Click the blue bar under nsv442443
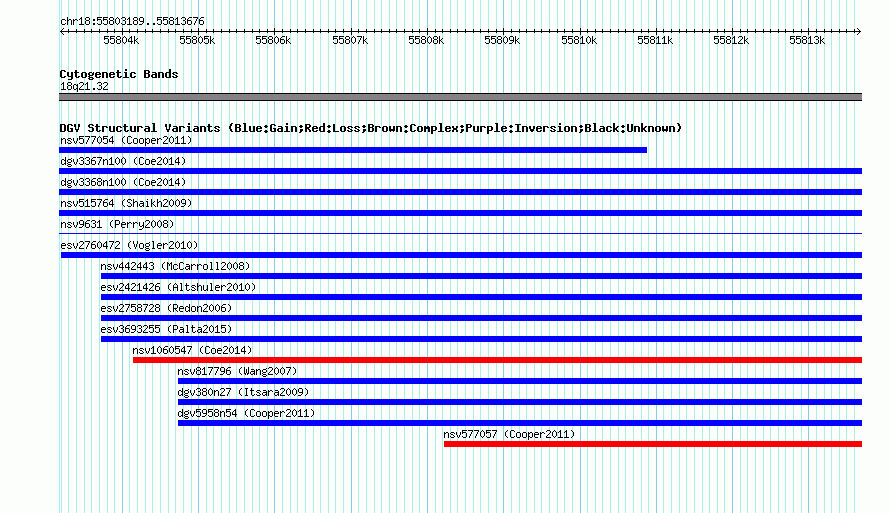 tap(481, 276)
